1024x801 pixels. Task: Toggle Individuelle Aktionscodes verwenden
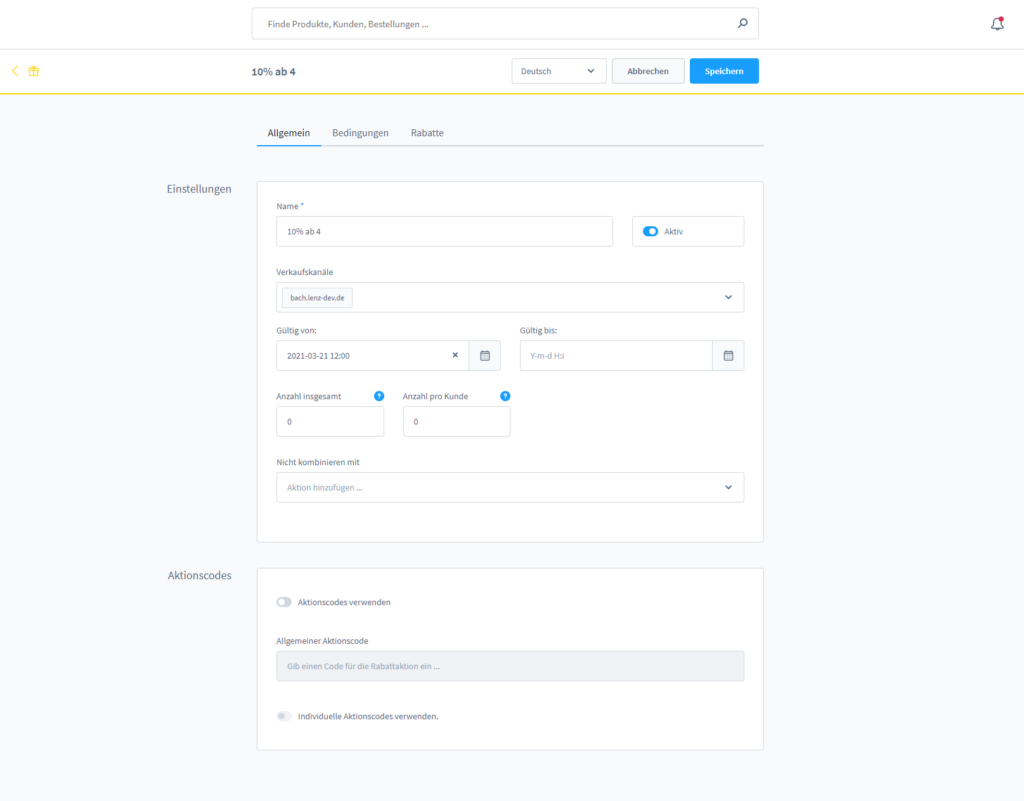285,716
